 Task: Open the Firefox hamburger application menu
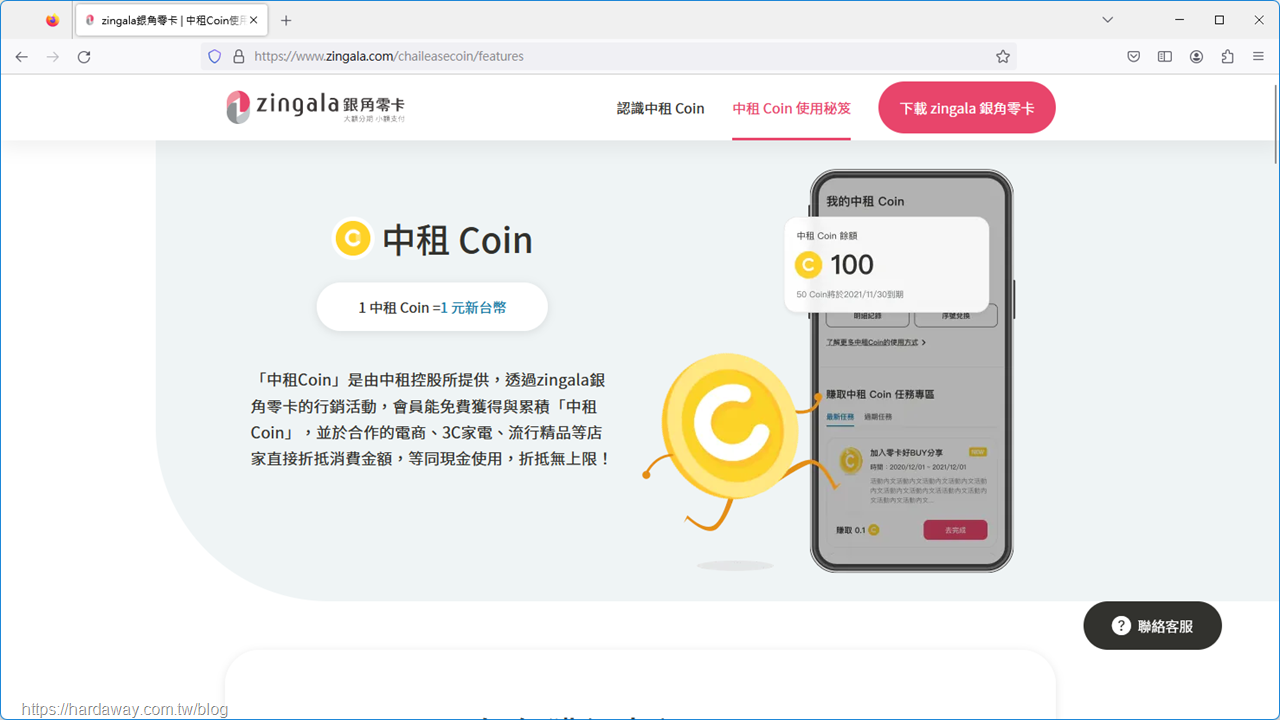1258,57
